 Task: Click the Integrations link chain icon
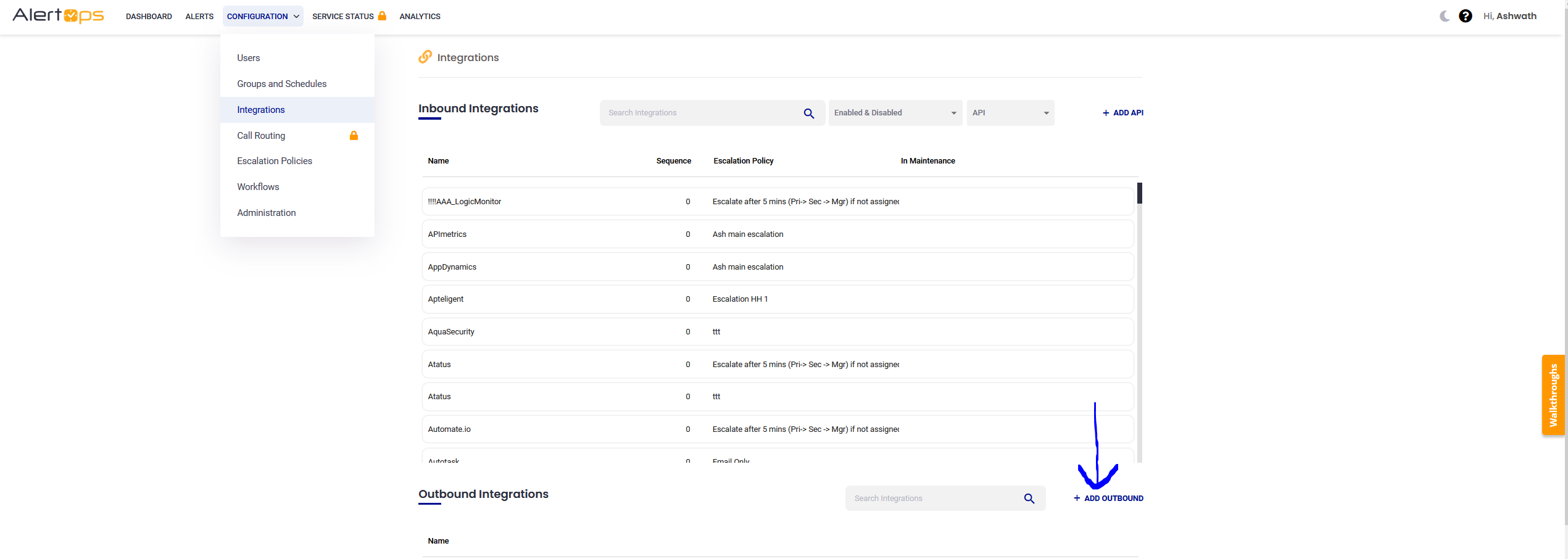(425, 57)
